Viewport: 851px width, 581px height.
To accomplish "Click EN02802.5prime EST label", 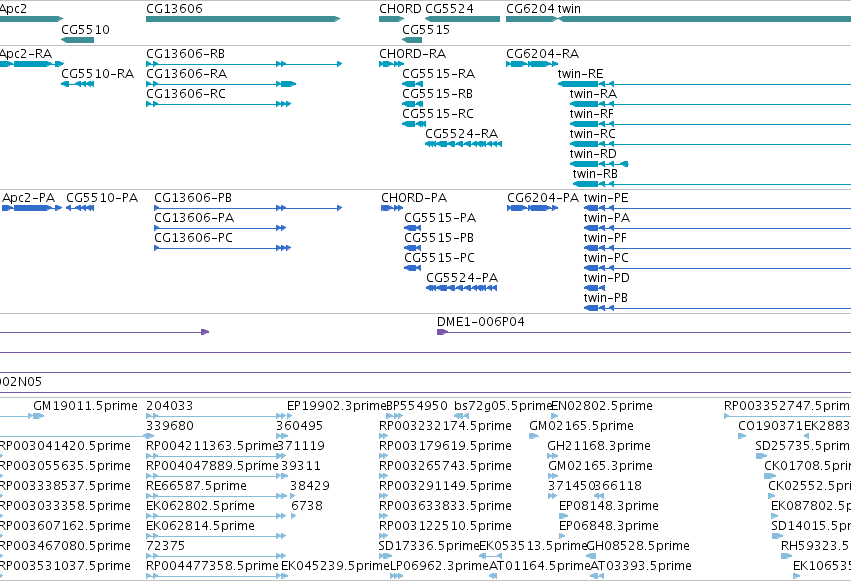I will click(602, 406).
